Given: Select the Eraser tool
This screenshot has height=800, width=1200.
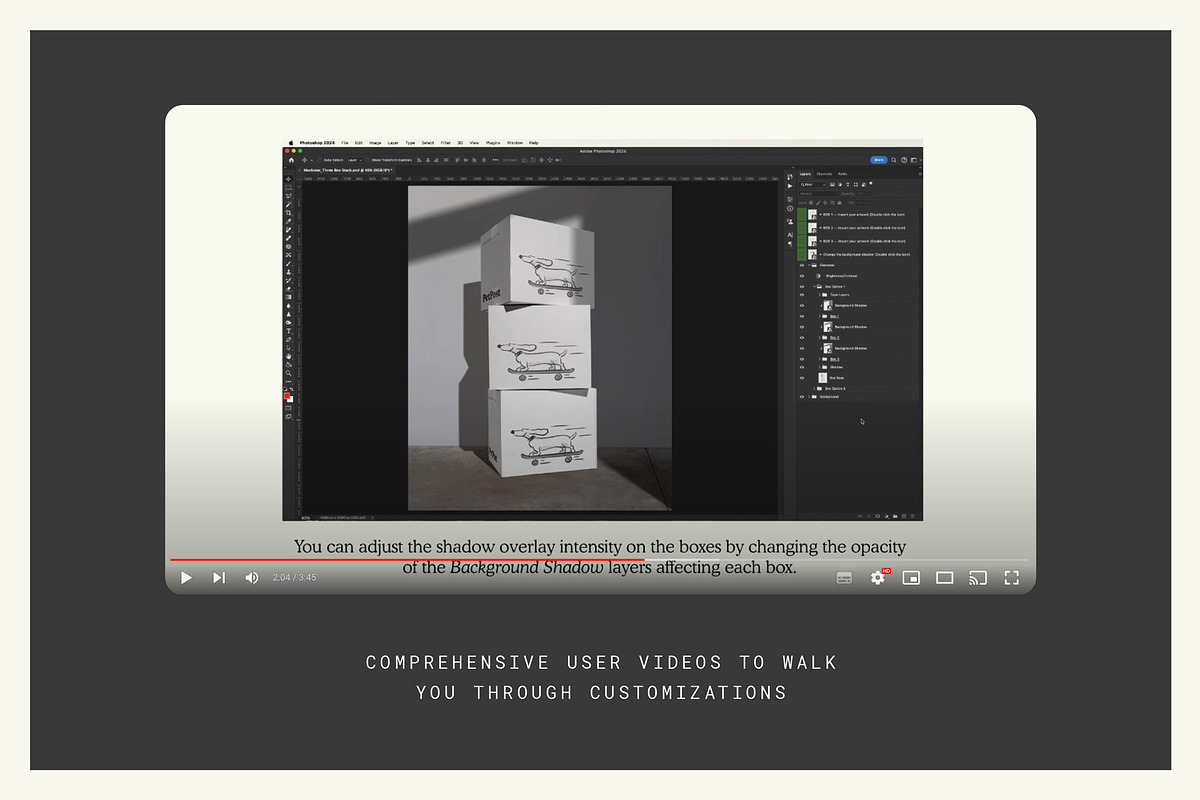Looking at the screenshot, I should 288,289.
